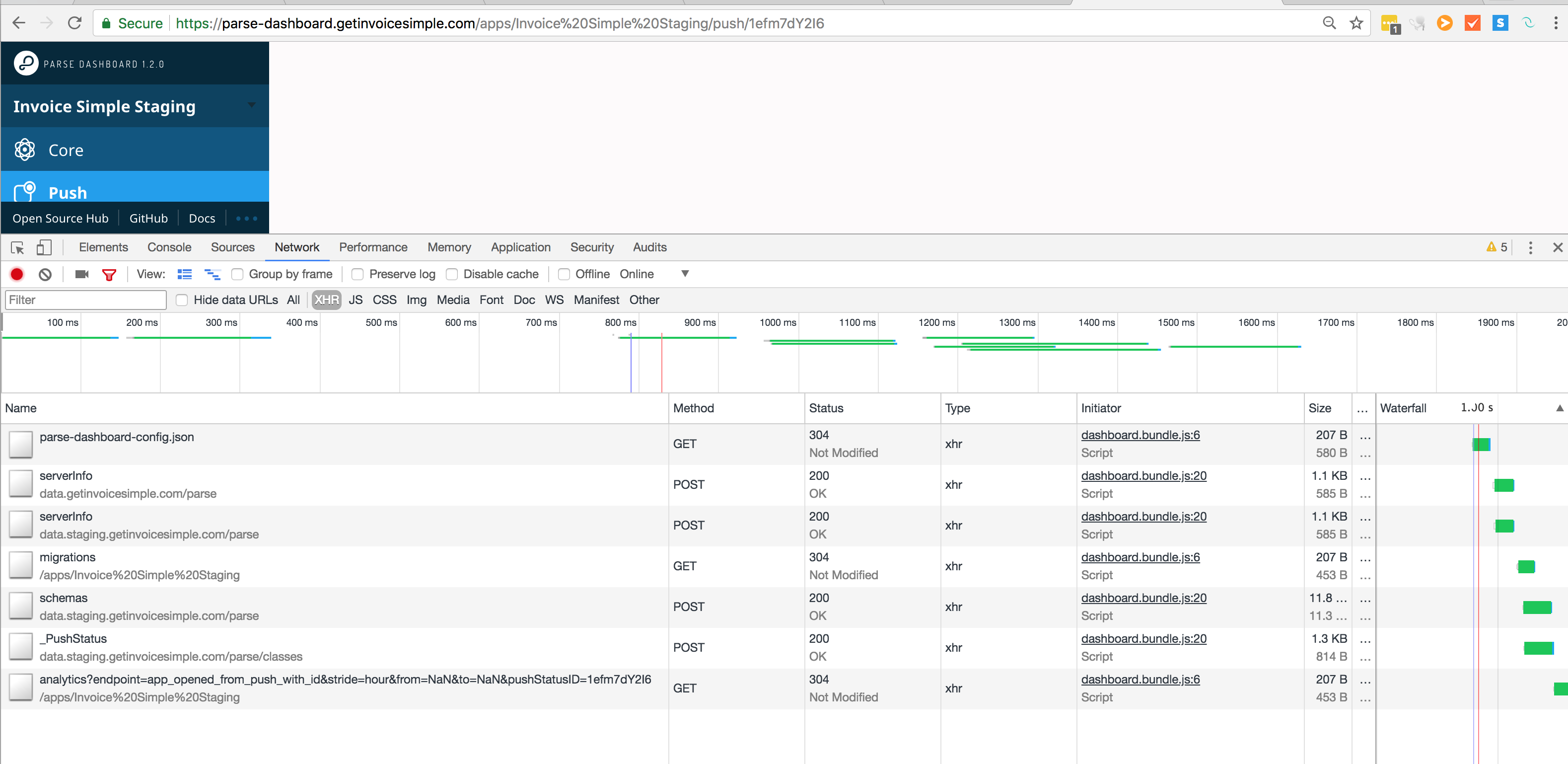
Task: Open the Core section in Parse Dashboard sidebar
Action: (x=65, y=150)
